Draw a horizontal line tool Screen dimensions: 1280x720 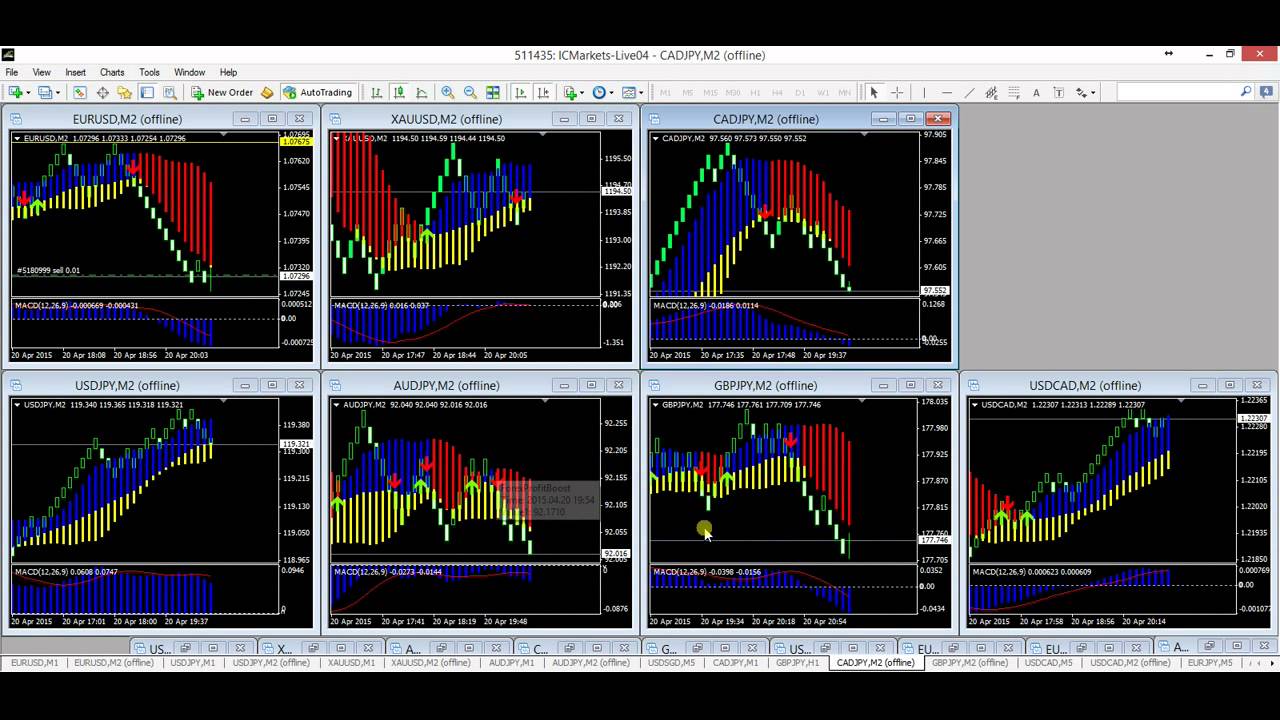tap(947, 92)
